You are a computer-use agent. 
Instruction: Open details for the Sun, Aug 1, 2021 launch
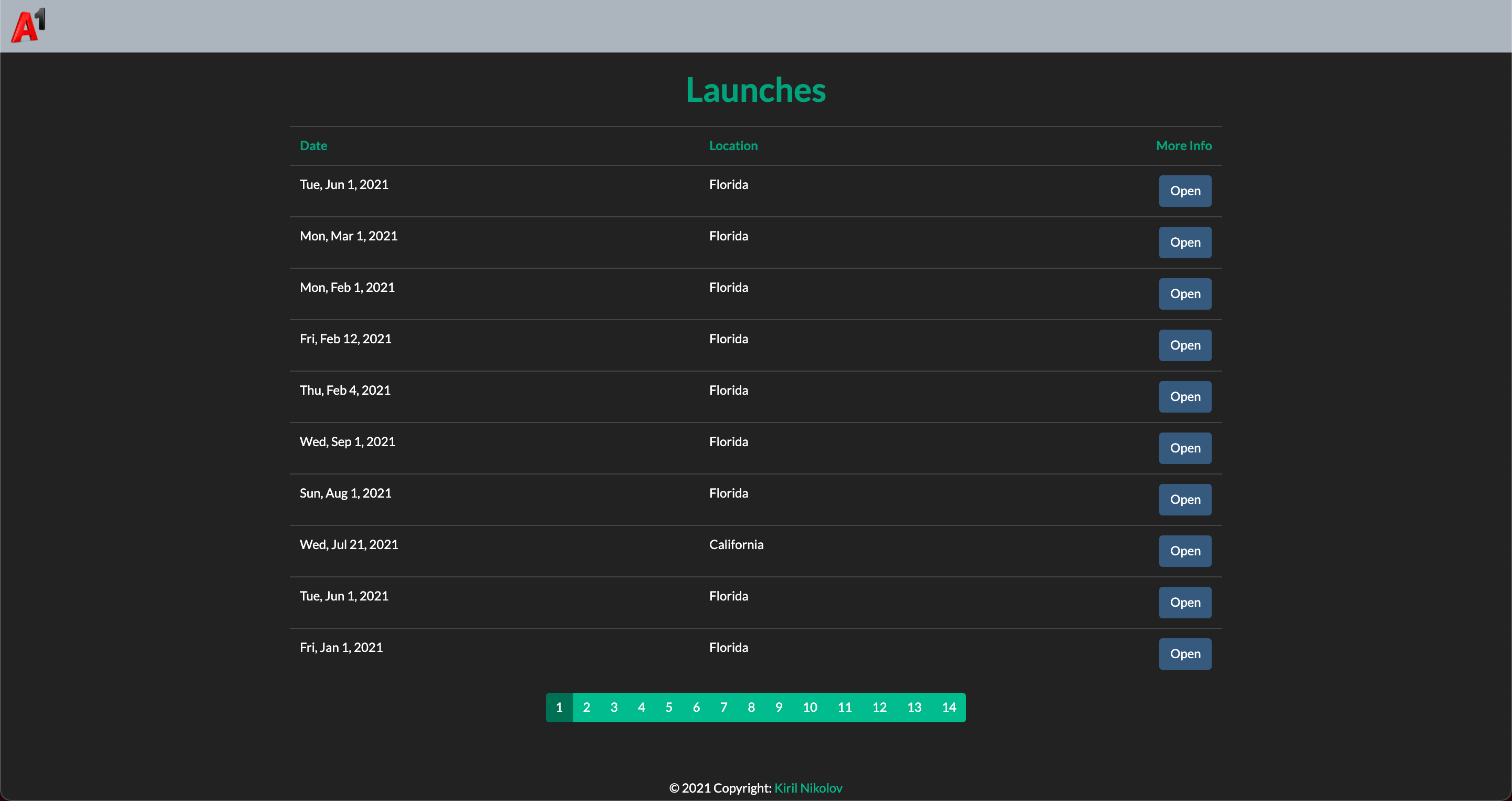1184,499
